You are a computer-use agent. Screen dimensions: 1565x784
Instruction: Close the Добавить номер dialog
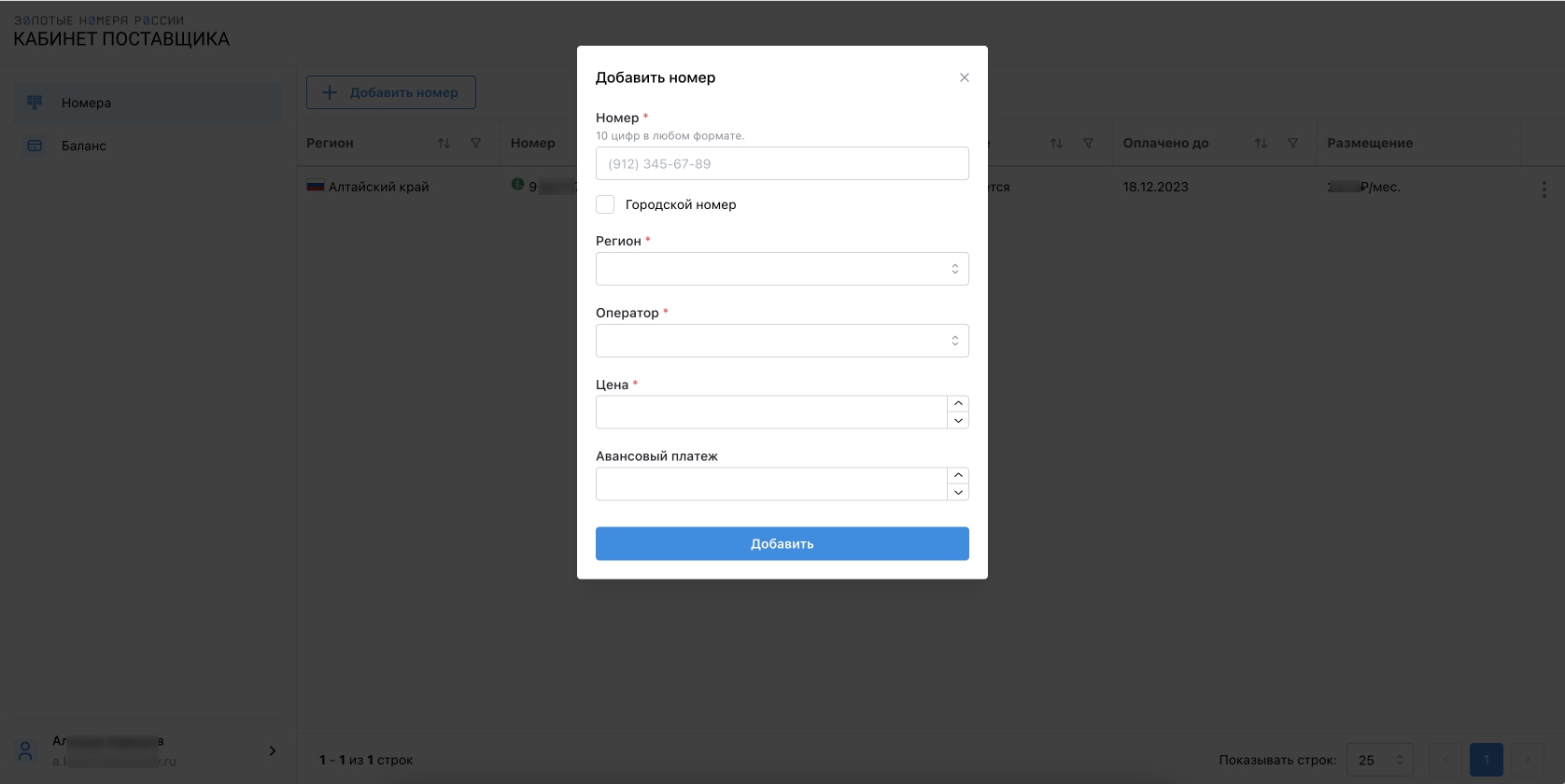pos(965,77)
